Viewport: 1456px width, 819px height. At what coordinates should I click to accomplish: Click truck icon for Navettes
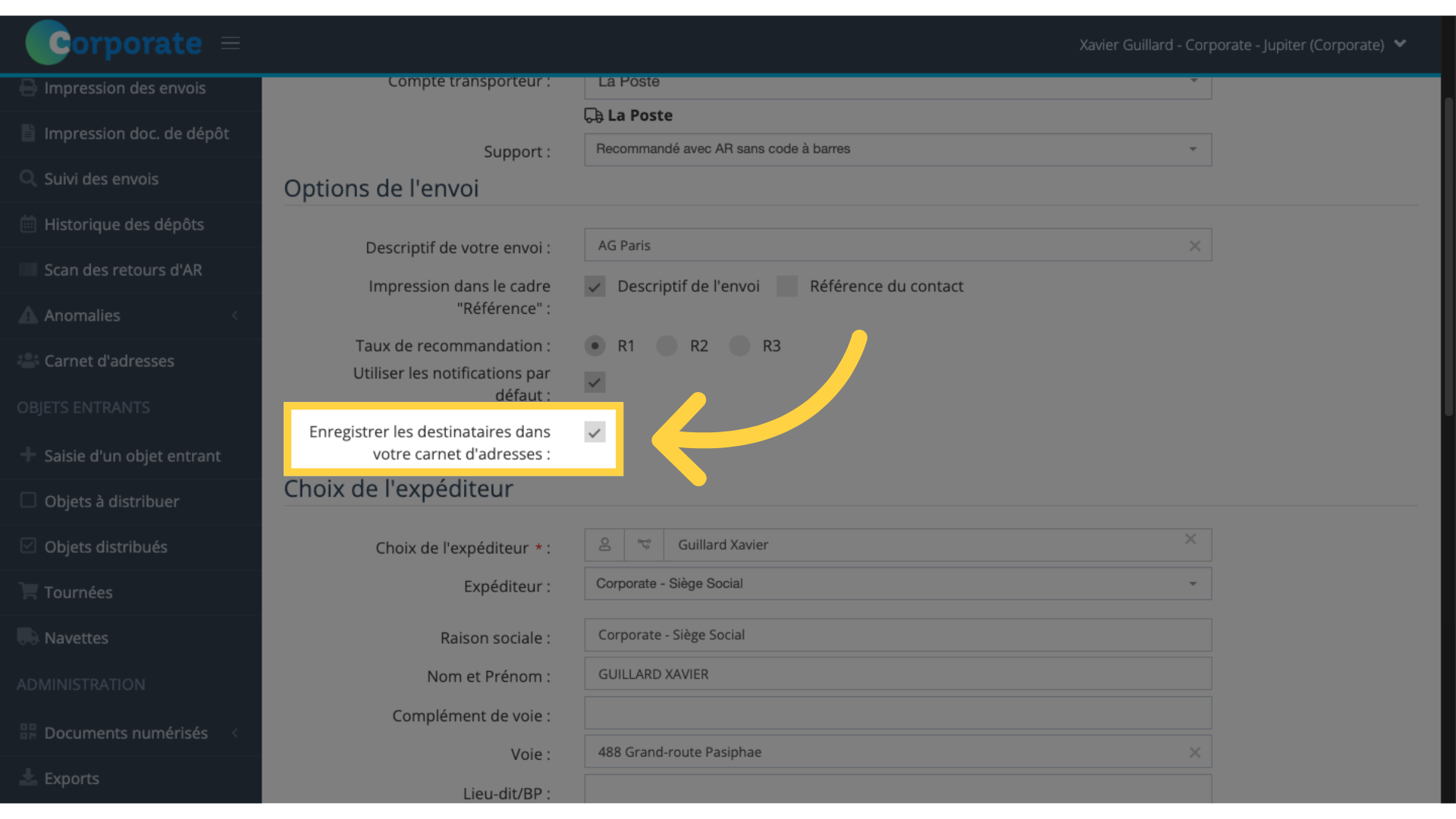tap(28, 637)
